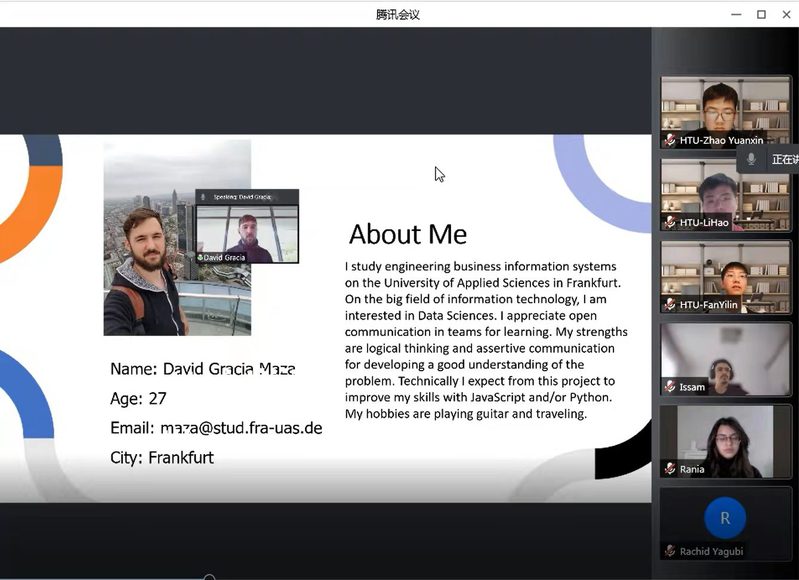Click the muted mic icon beside HTU-LiHao
799x580 pixels.
click(x=670, y=223)
